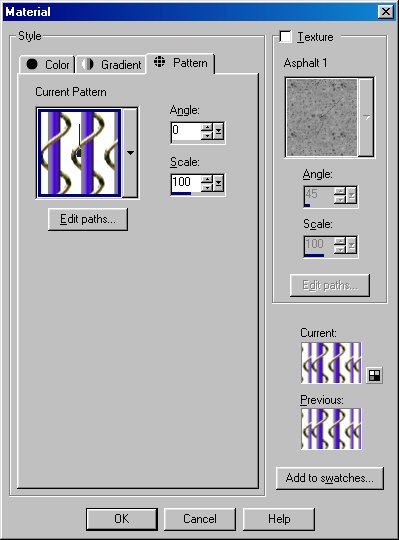This screenshot has width=399, height=540.
Task: Click the Current Pattern preview thumbnail
Action: 80,153
